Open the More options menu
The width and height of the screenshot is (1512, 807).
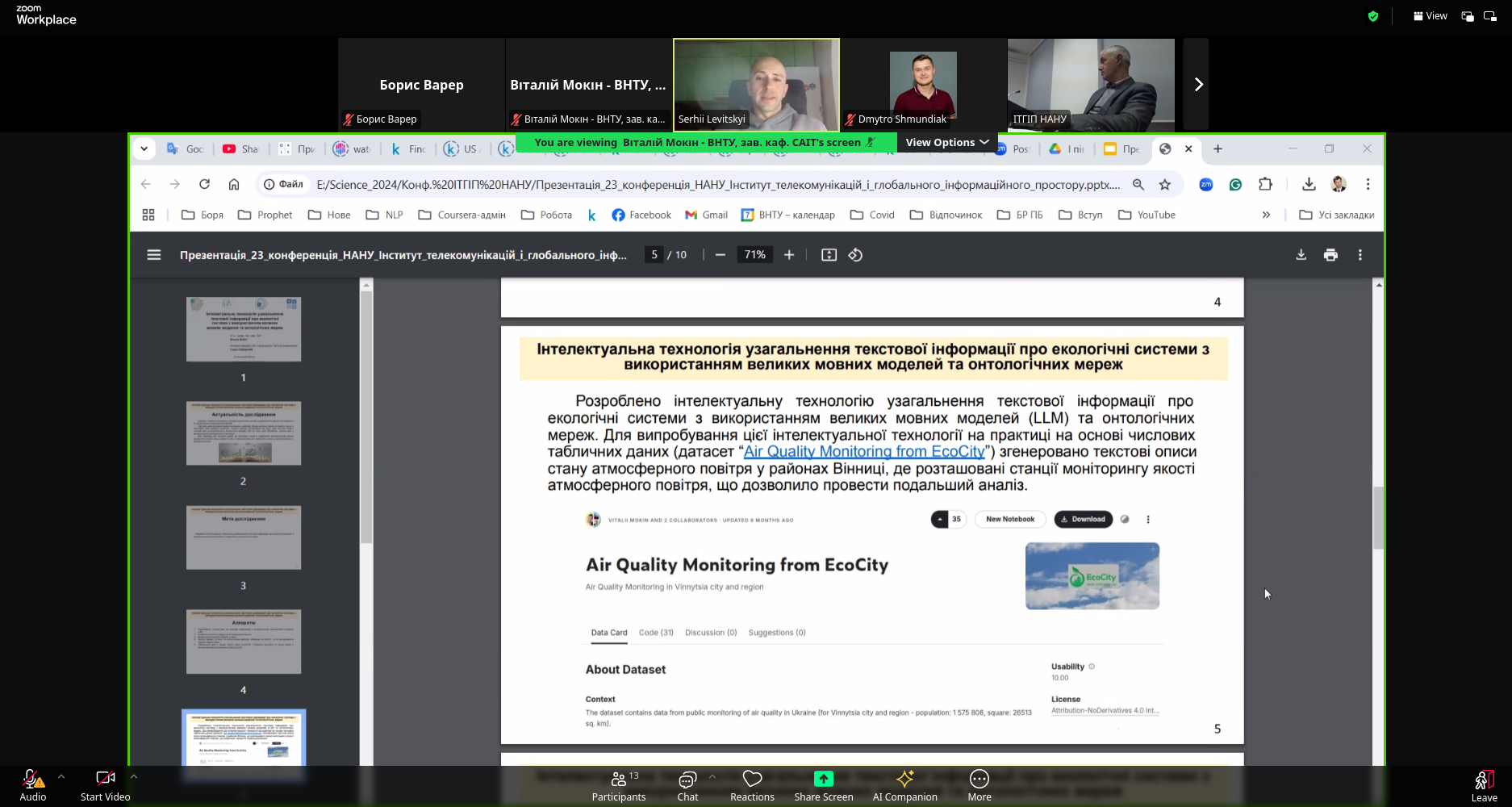point(979,786)
